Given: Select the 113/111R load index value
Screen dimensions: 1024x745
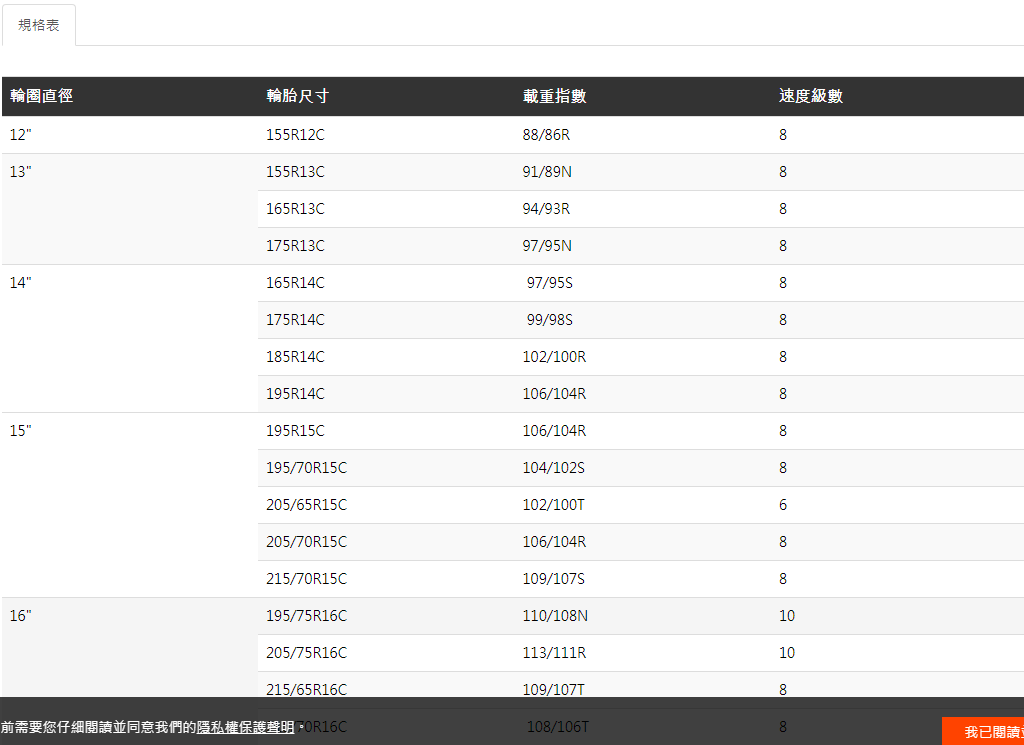Looking at the screenshot, I should tap(554, 653).
